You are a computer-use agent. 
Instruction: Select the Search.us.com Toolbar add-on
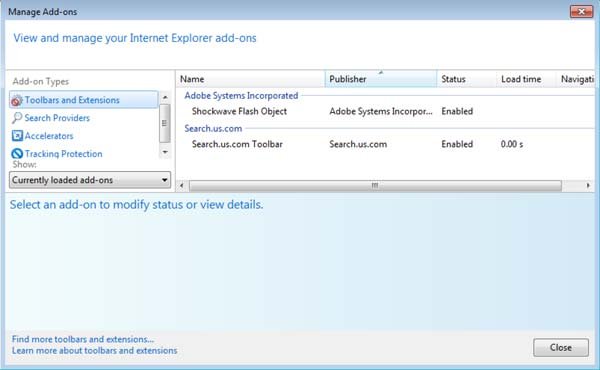[237, 144]
